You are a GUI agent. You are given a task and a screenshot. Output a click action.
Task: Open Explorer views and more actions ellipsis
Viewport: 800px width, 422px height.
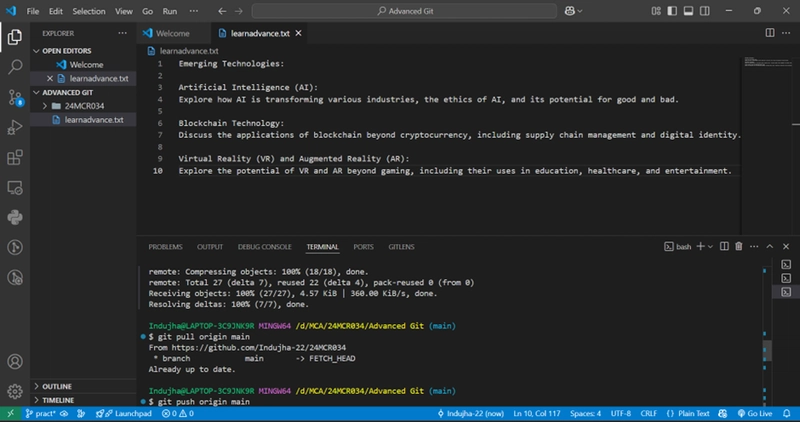click(x=122, y=33)
